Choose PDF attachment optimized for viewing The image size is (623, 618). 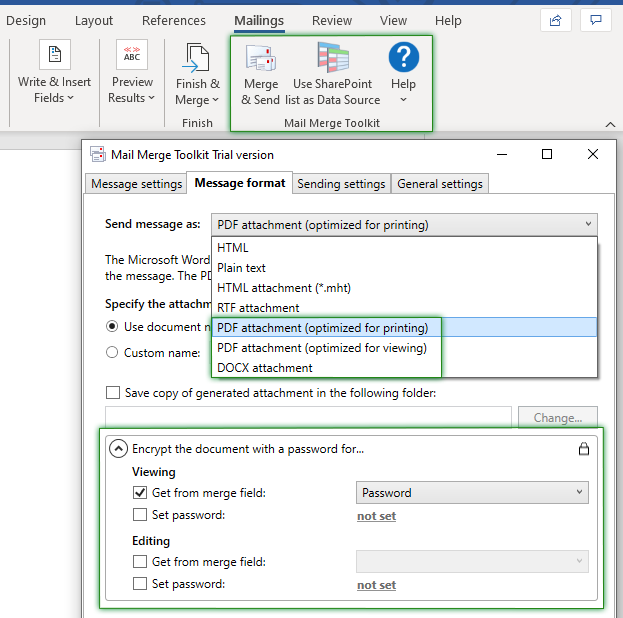click(x=404, y=348)
